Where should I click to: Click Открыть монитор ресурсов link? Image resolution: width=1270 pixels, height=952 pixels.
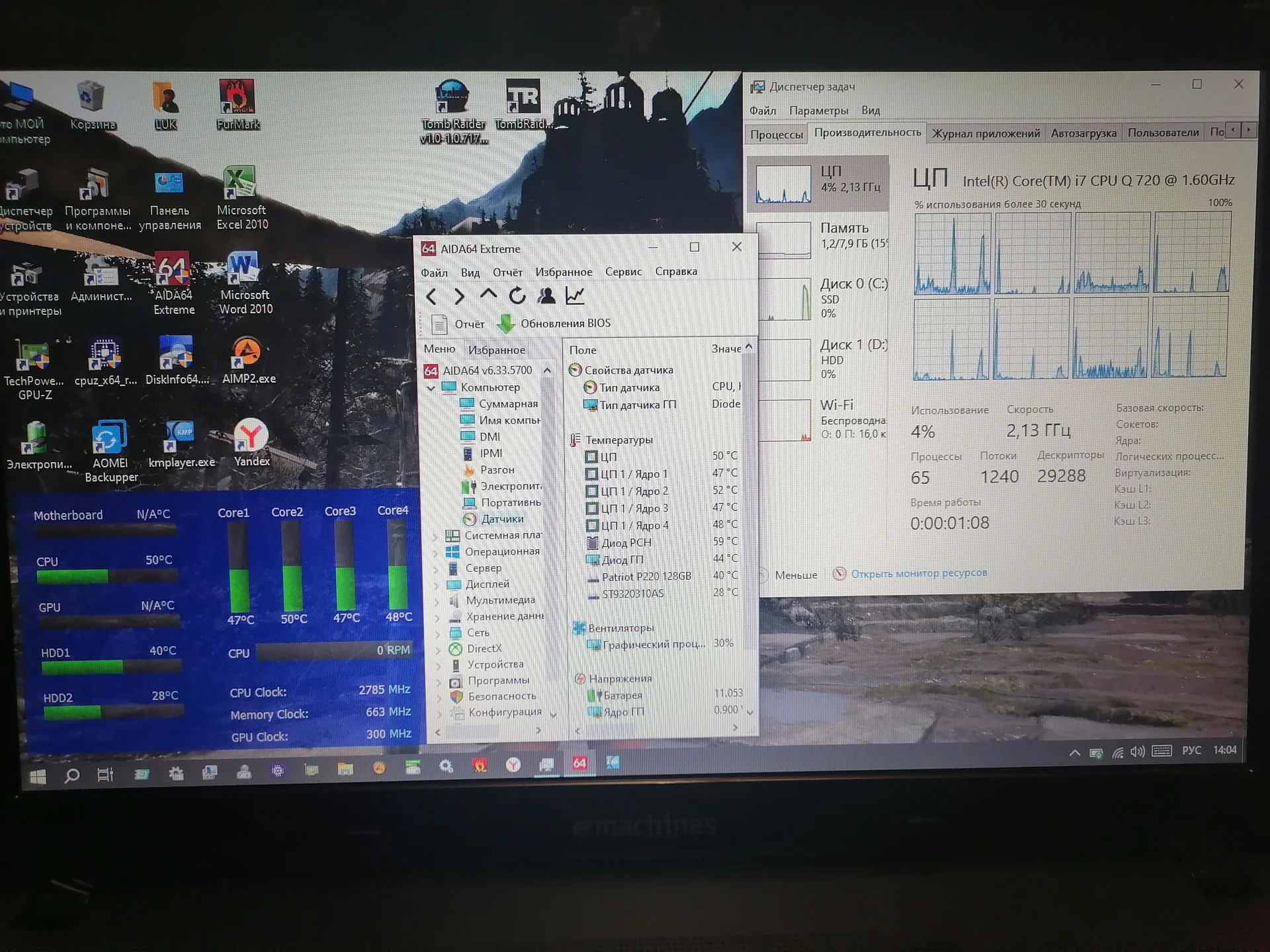pyautogui.click(x=919, y=573)
